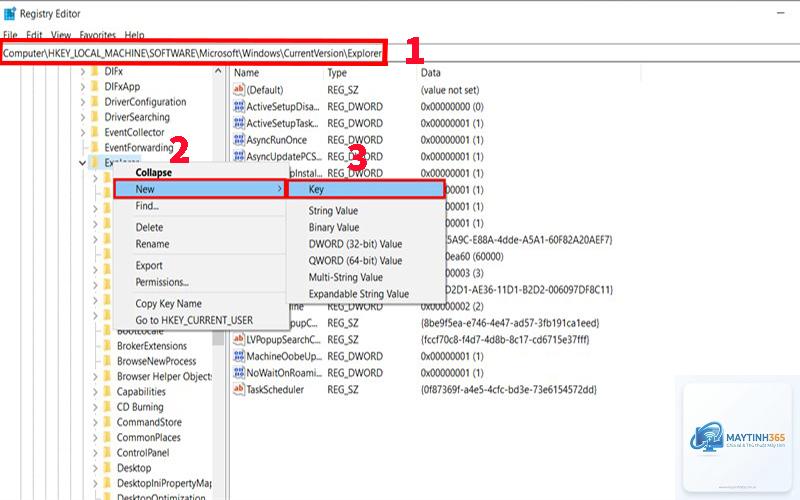Select the (Default) value string icon
Image resolution: width=800 pixels, height=500 pixels.
coord(239,90)
